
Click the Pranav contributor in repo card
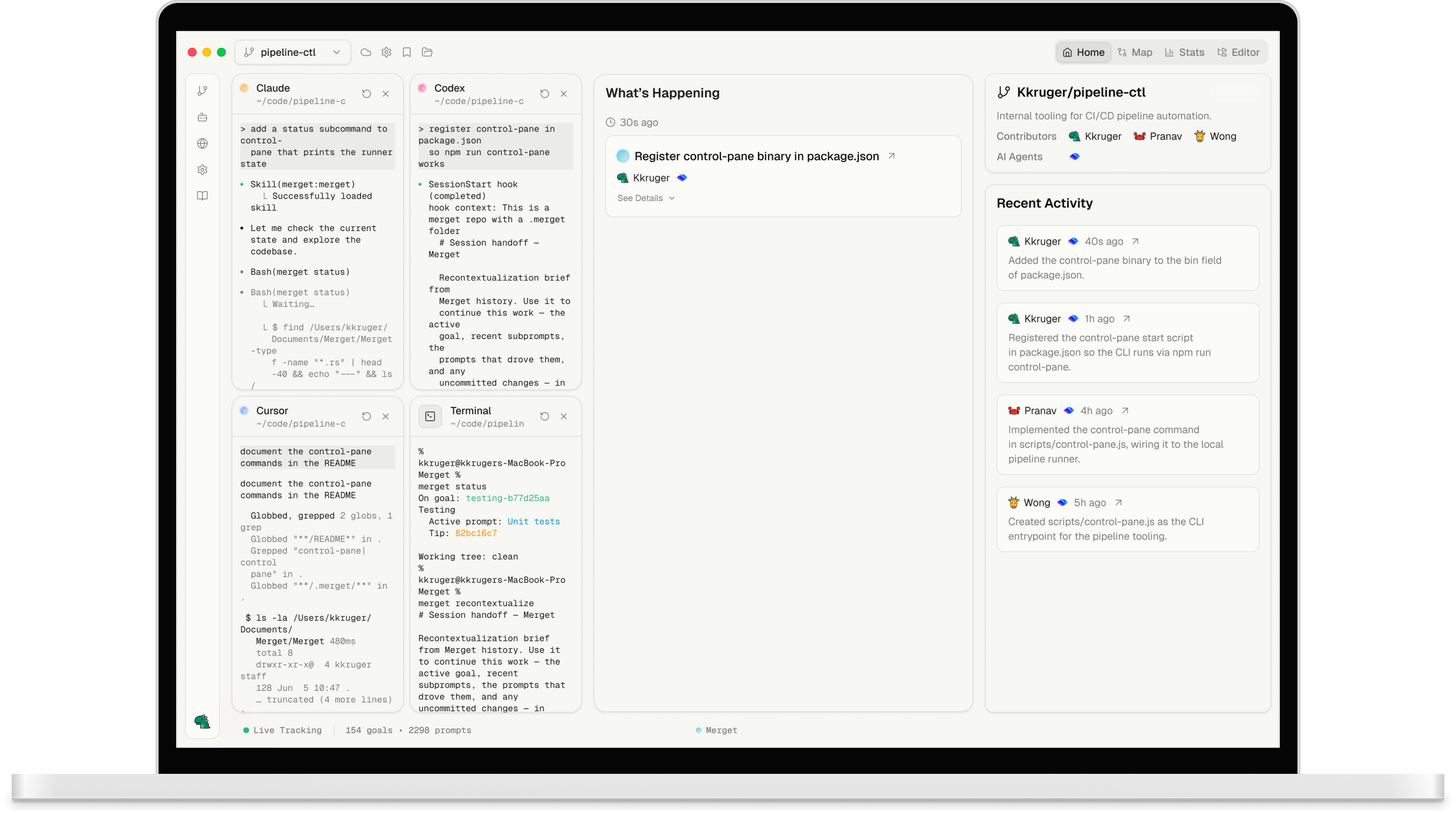1158,136
